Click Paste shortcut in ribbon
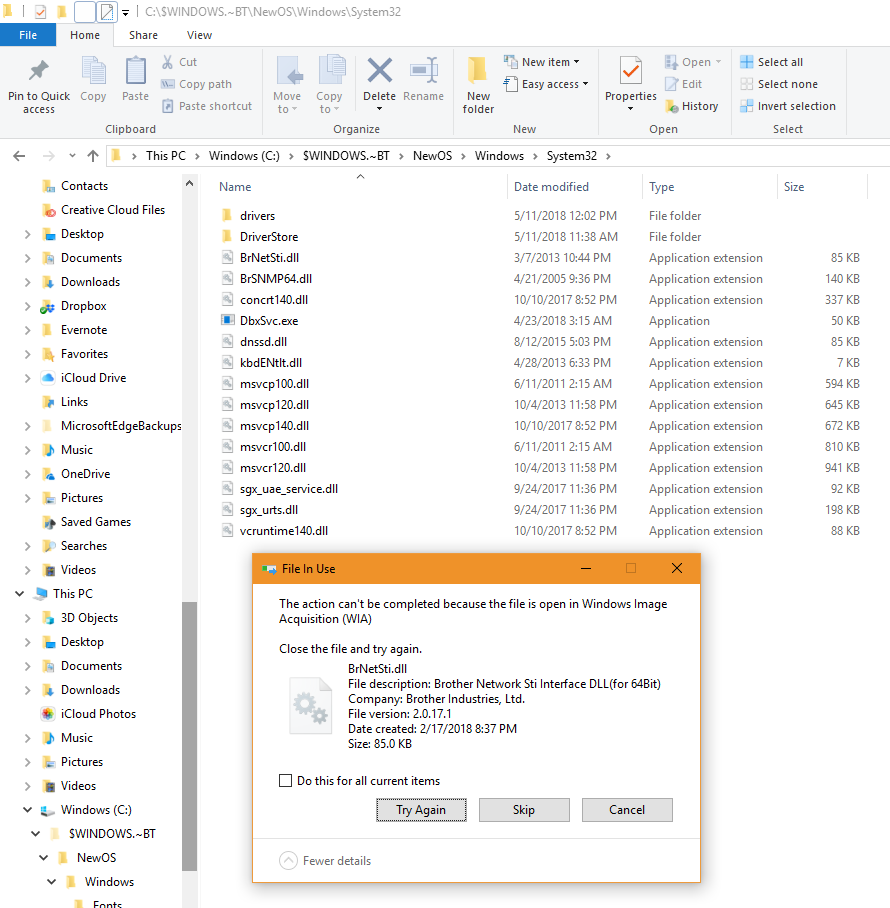 [207, 106]
